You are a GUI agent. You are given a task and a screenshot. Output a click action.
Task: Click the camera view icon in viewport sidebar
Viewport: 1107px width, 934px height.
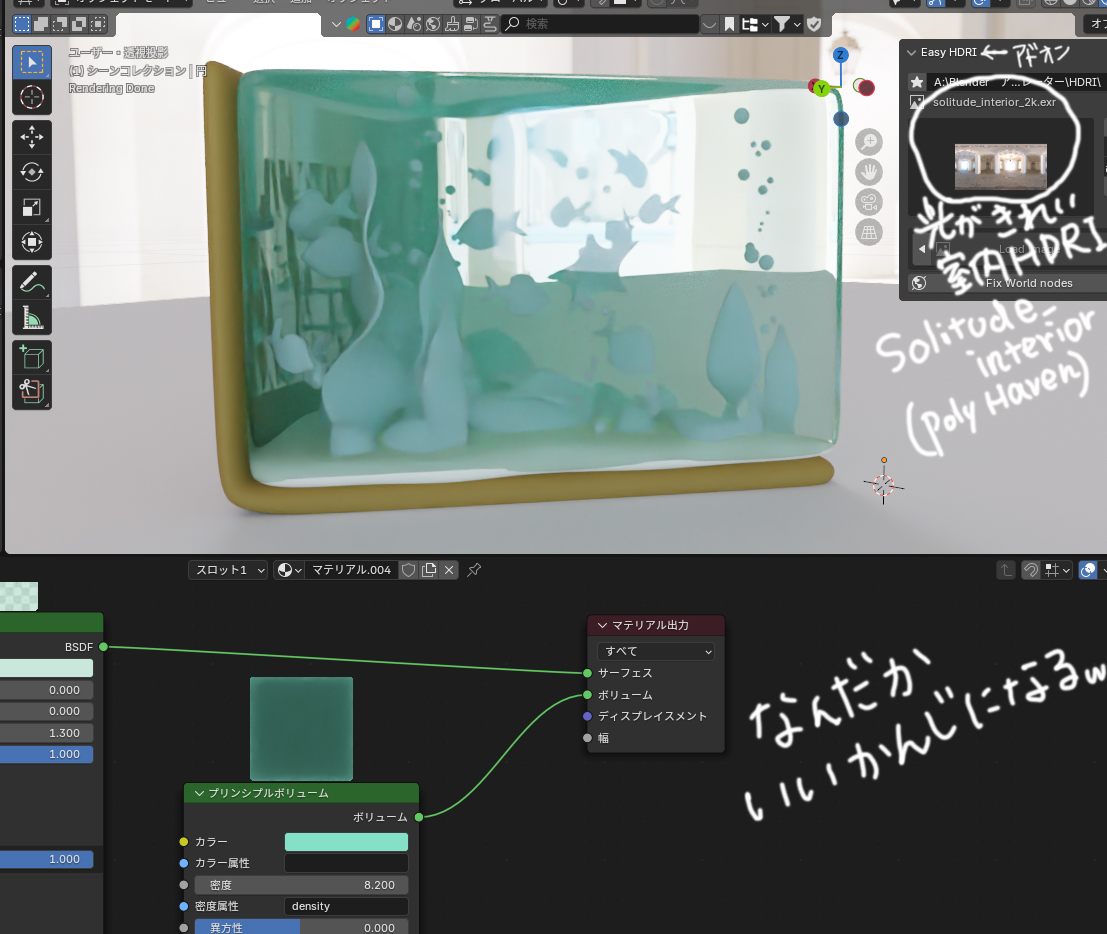click(868, 202)
